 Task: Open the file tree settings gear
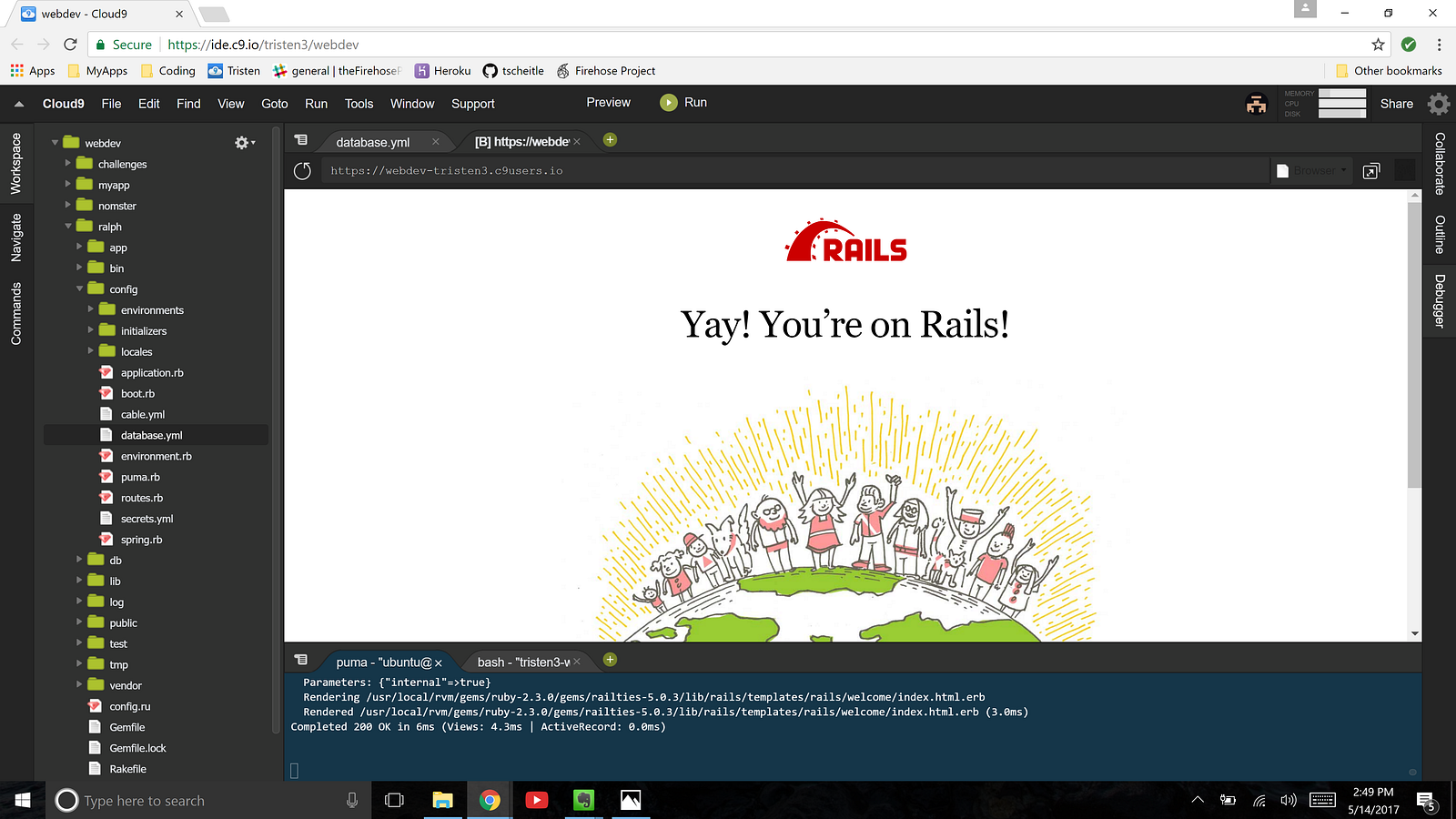coord(244,143)
